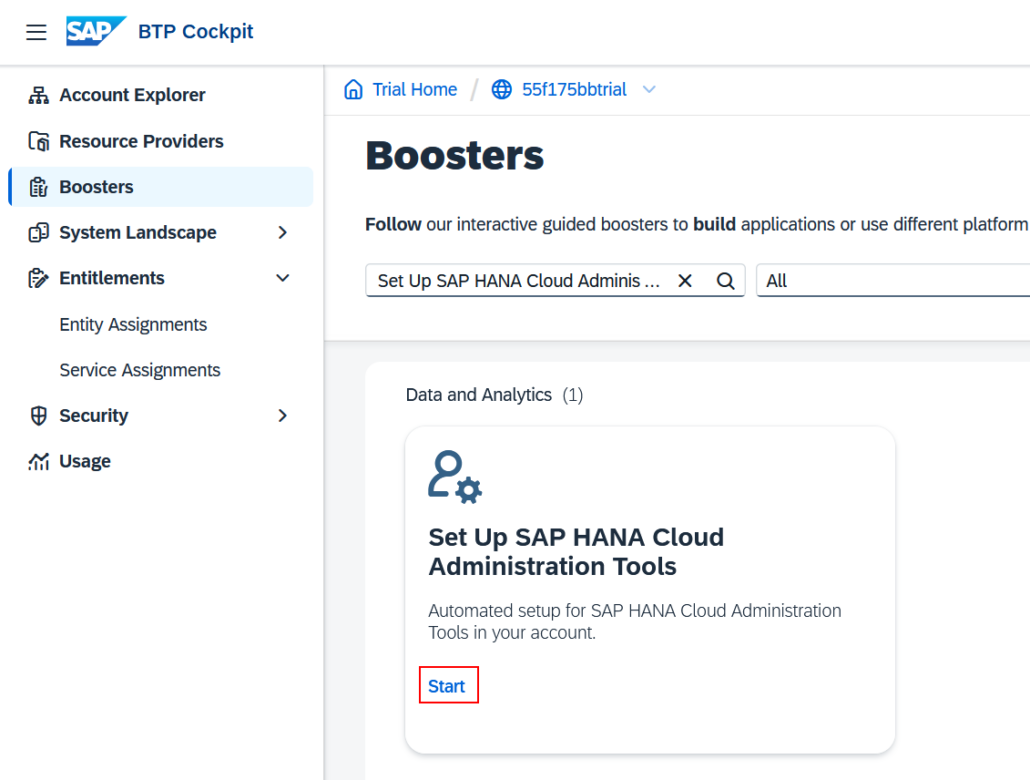
Task: Open the 55f175bbtrial breadcrumb dropdown
Action: point(649,89)
